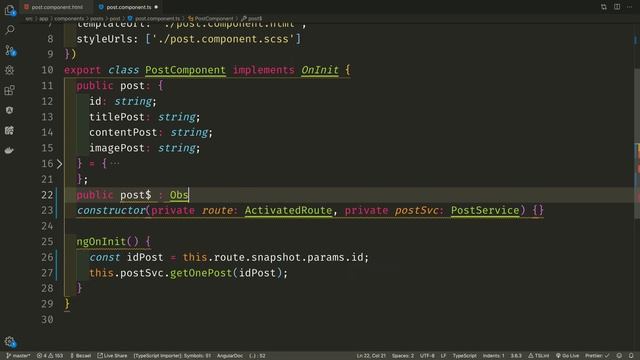Click the unsaved dot on post.component.ts tab

point(156,7)
